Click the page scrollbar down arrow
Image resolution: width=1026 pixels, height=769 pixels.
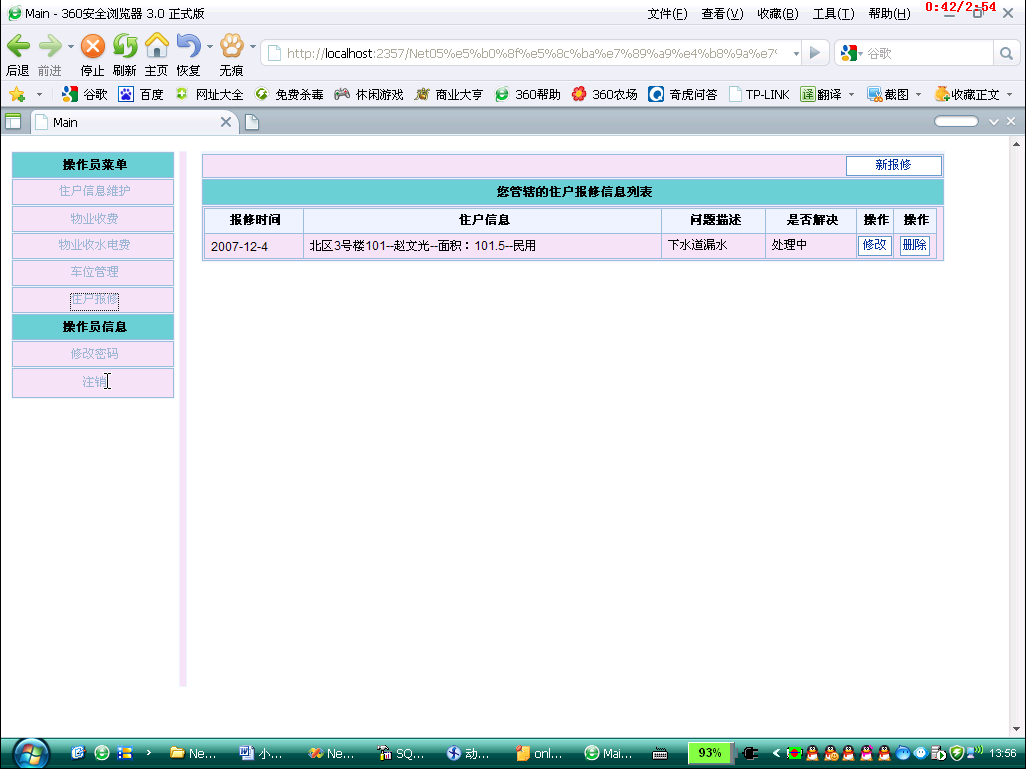tap(1016, 728)
